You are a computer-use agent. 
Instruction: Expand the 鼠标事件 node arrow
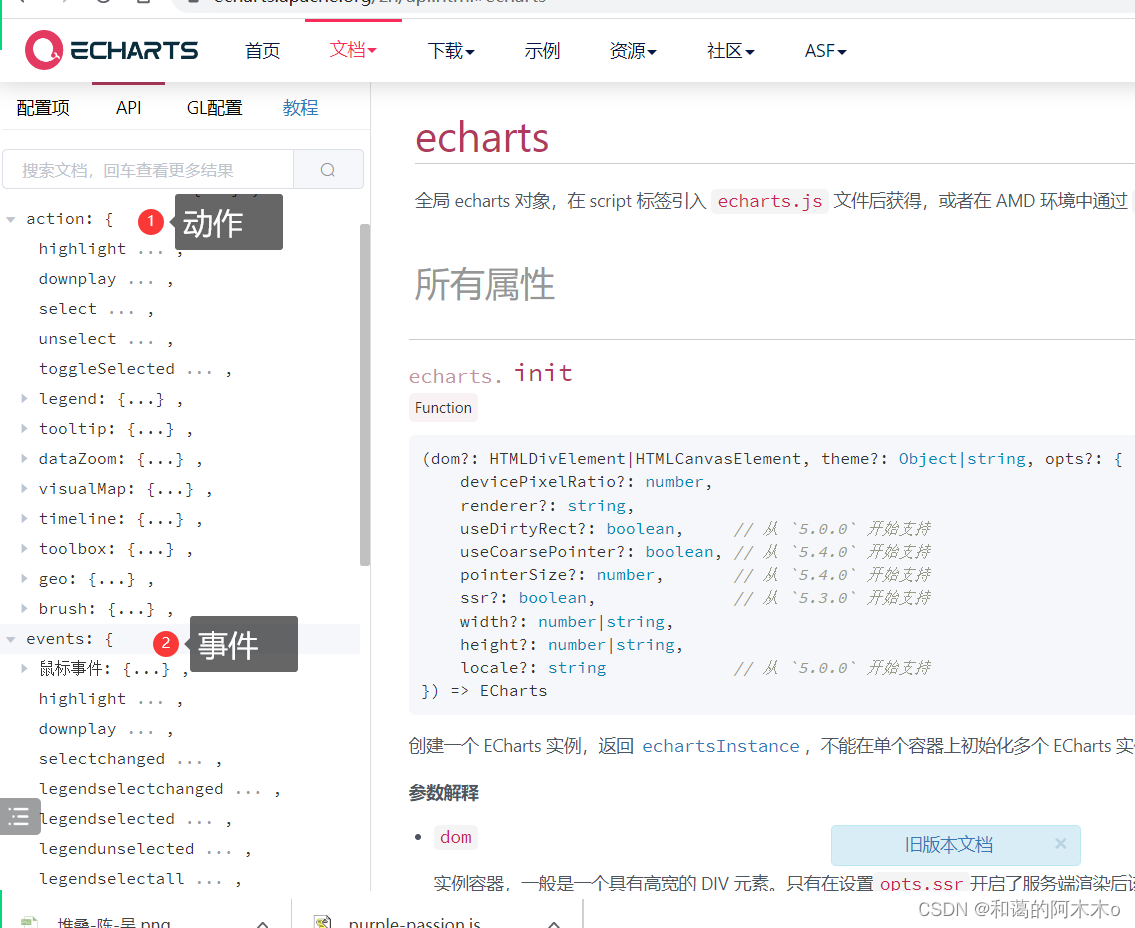point(24,668)
